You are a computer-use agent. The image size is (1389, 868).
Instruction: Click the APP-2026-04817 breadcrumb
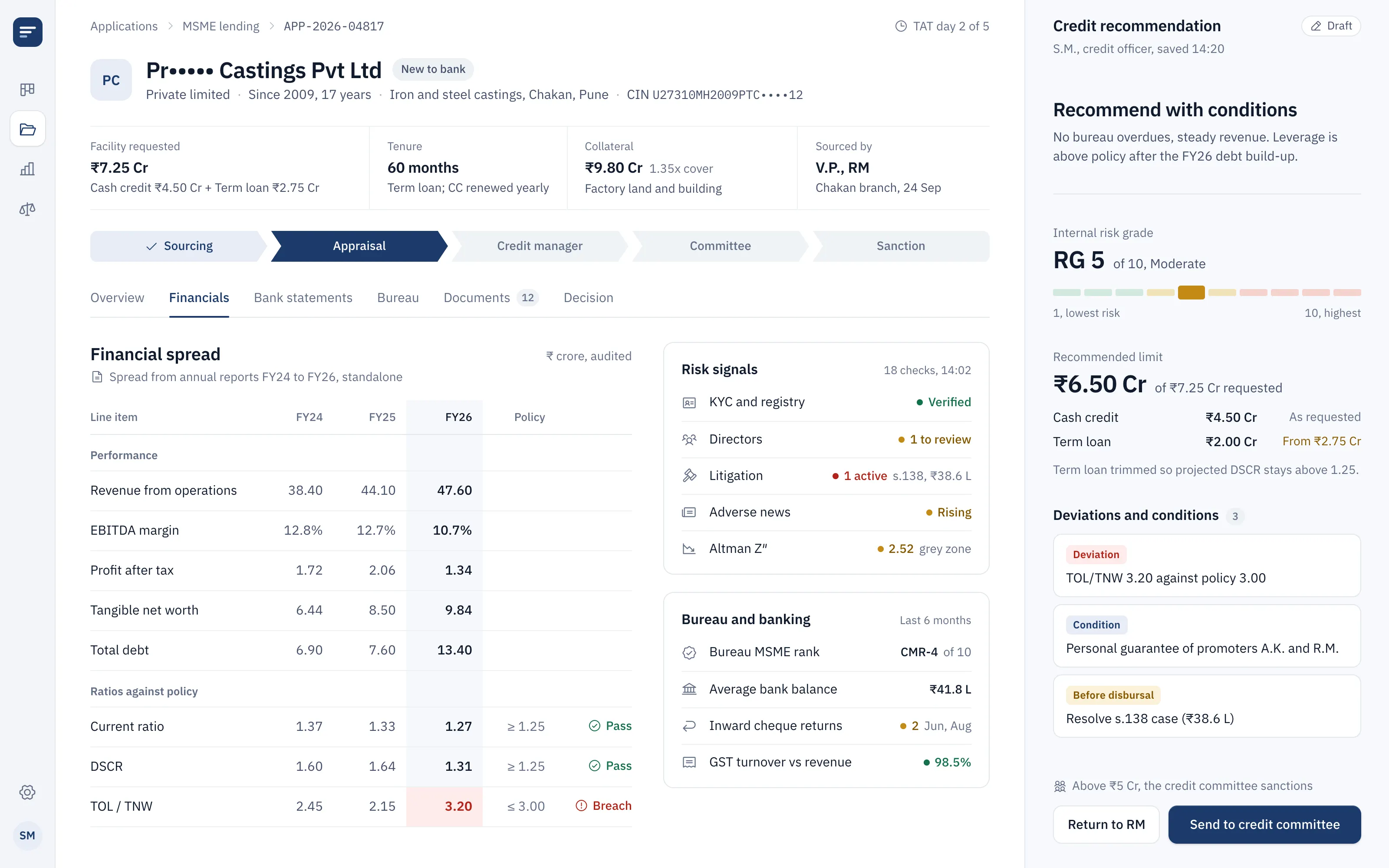coord(334,26)
